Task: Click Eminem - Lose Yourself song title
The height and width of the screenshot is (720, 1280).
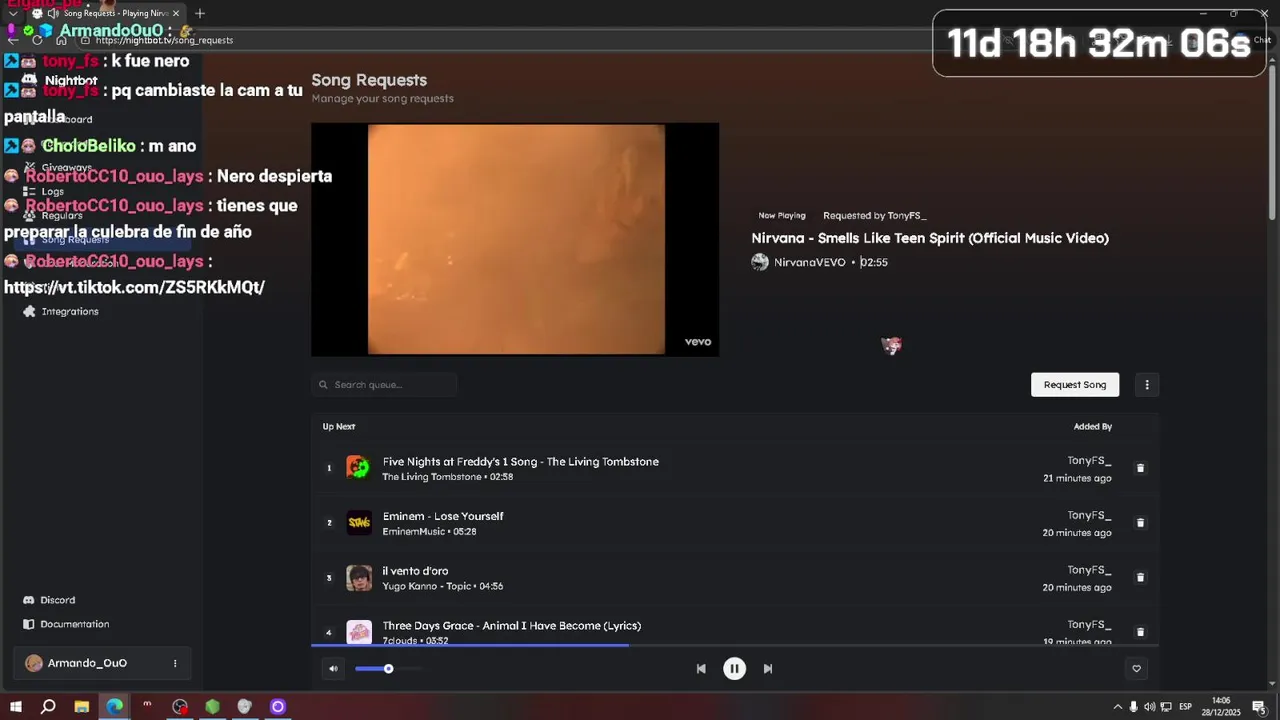Action: click(x=443, y=516)
